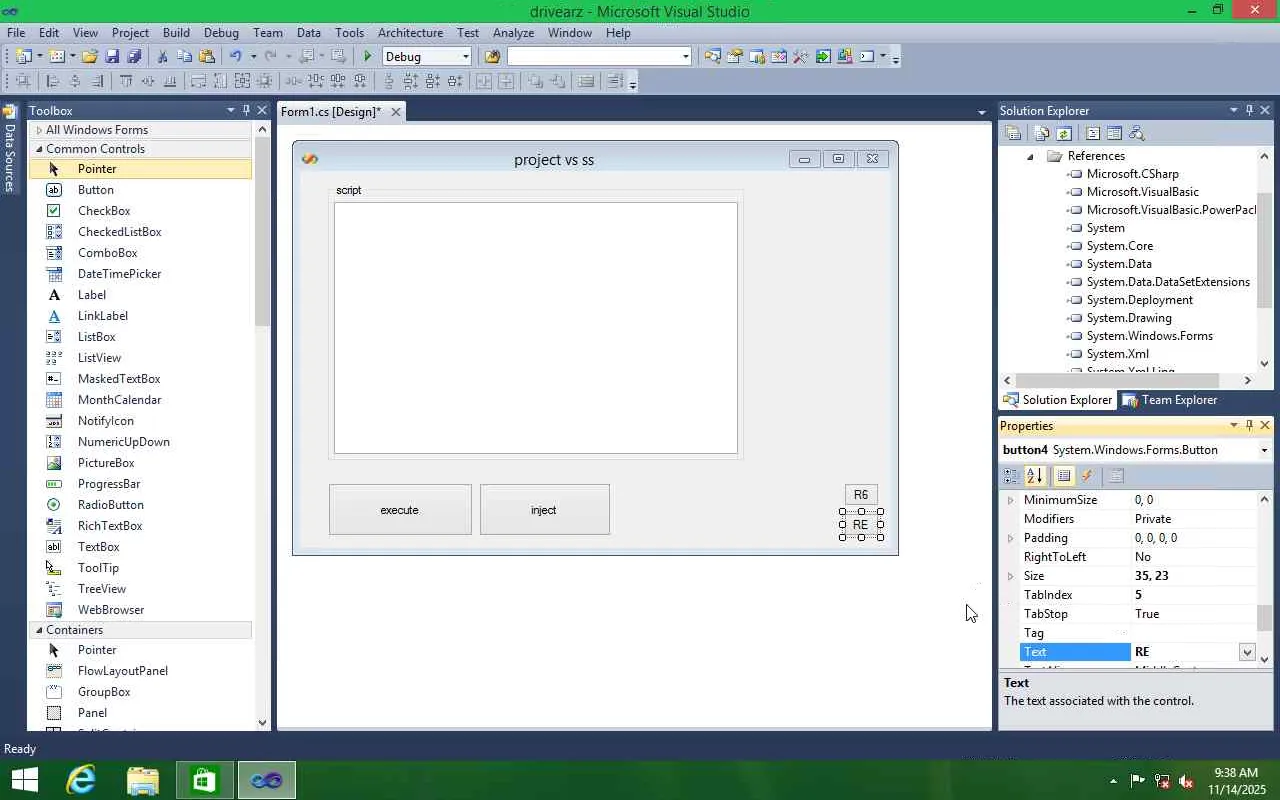
Task: Click the Toolbox vertical scrollbar thumb
Action: click(x=262, y=232)
